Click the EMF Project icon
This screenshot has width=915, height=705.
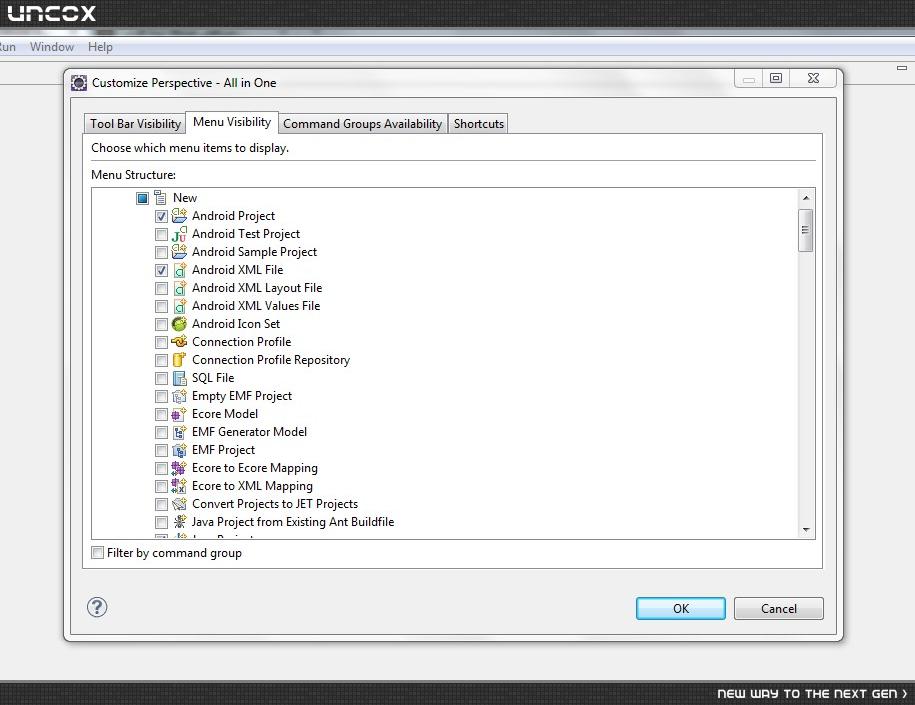[179, 450]
